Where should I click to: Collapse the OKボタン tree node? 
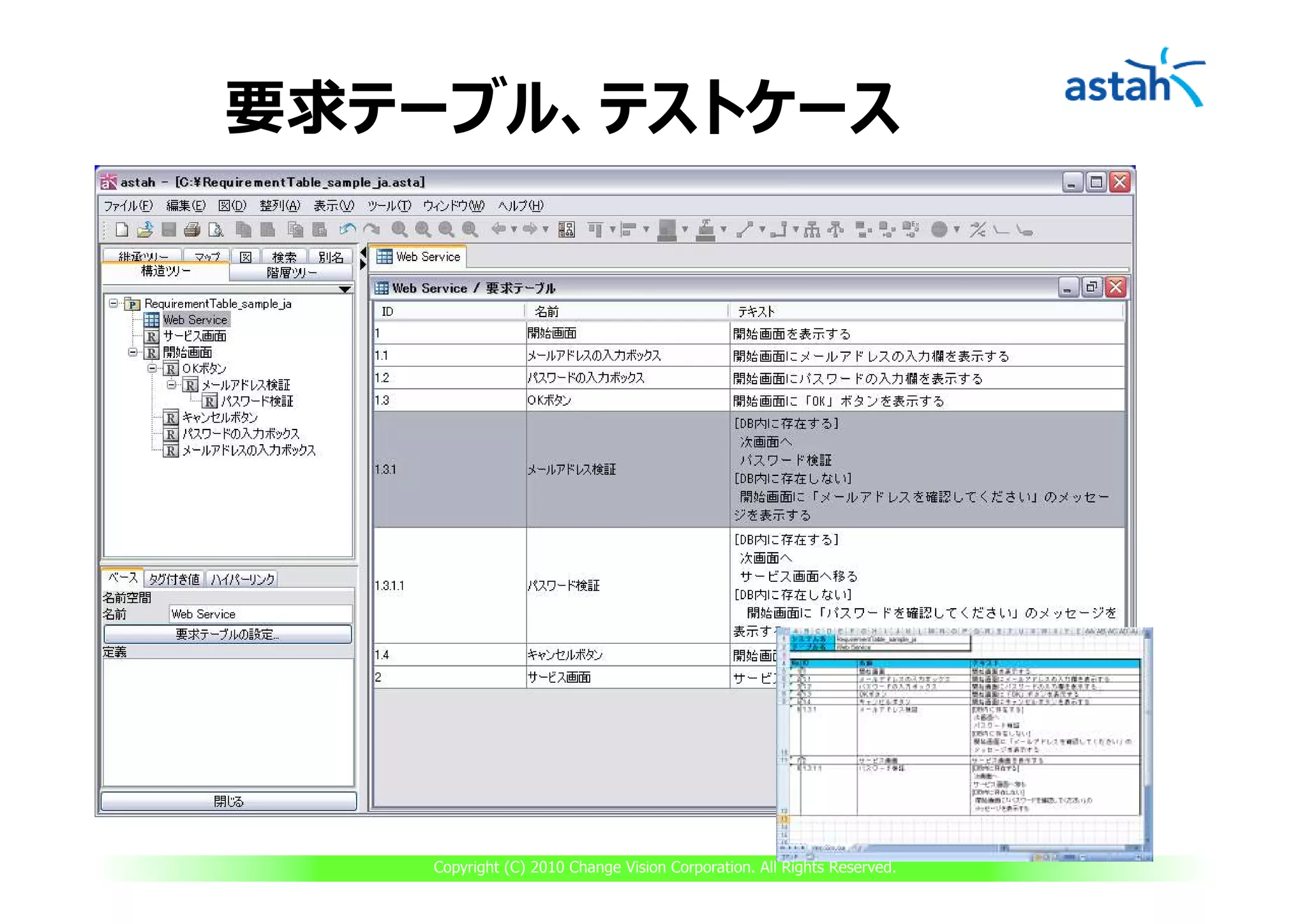(x=152, y=368)
